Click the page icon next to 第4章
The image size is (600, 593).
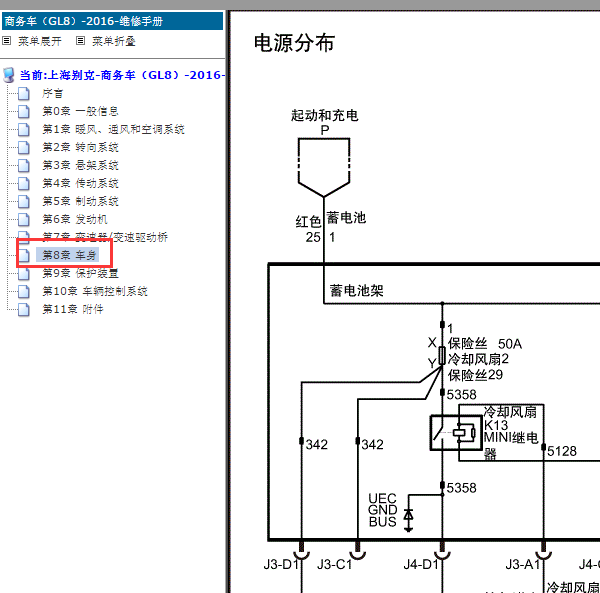pos(24,183)
